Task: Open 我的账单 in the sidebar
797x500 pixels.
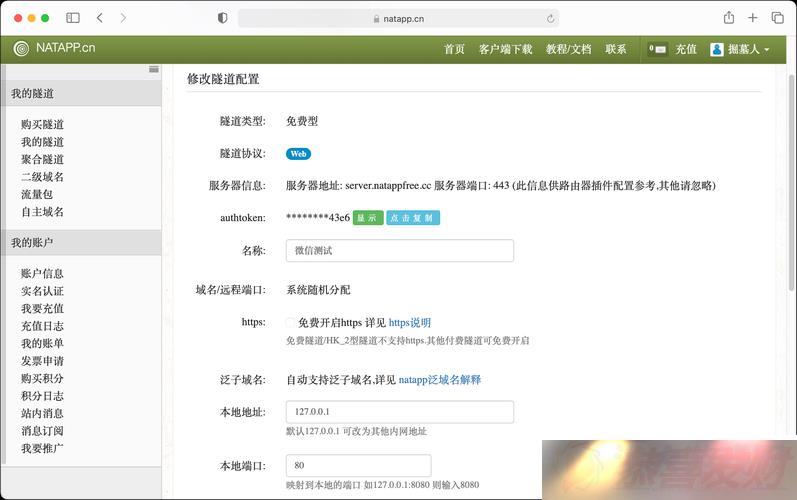Action: click(x=42, y=343)
